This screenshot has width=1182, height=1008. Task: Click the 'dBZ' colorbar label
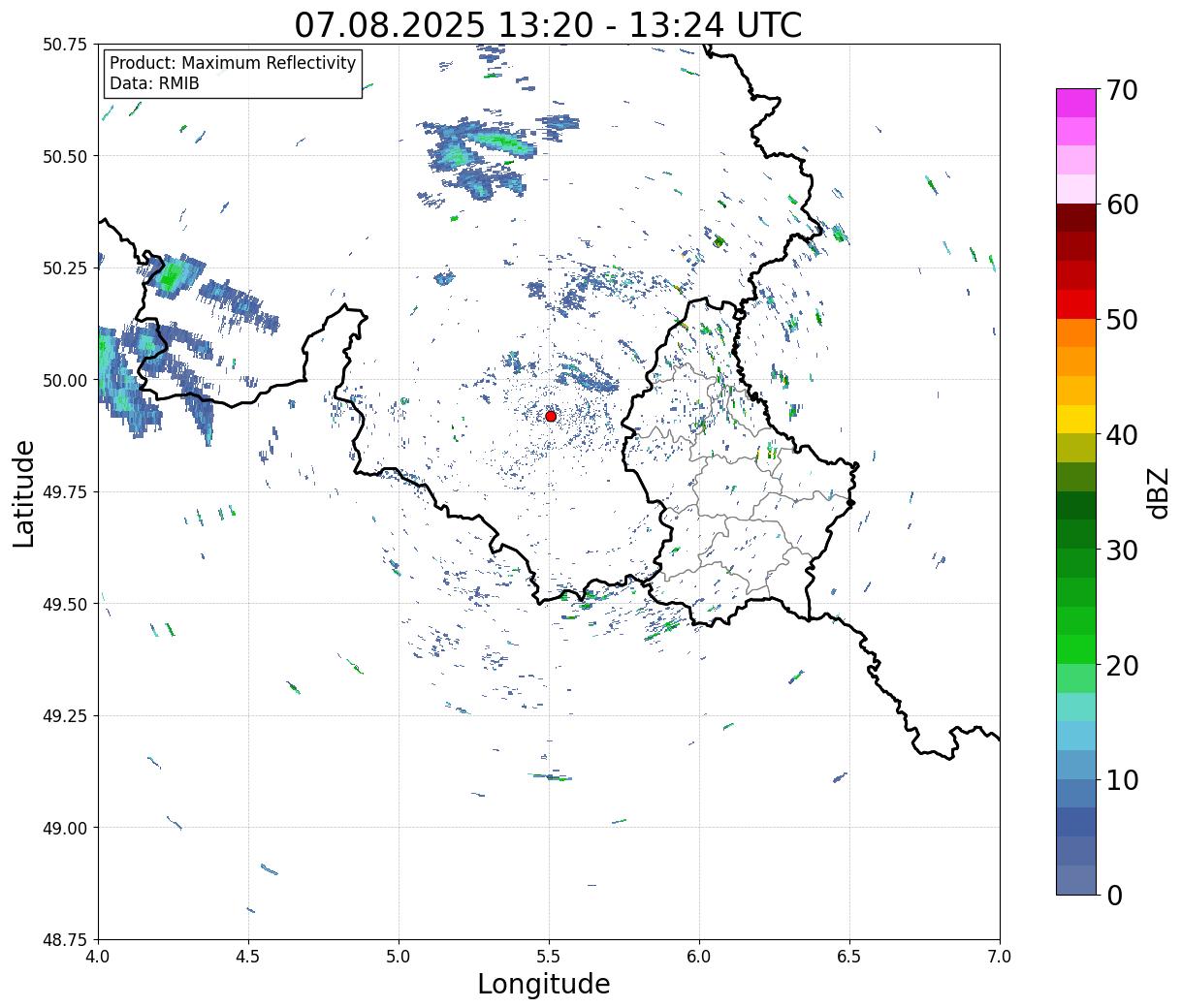[1158, 492]
